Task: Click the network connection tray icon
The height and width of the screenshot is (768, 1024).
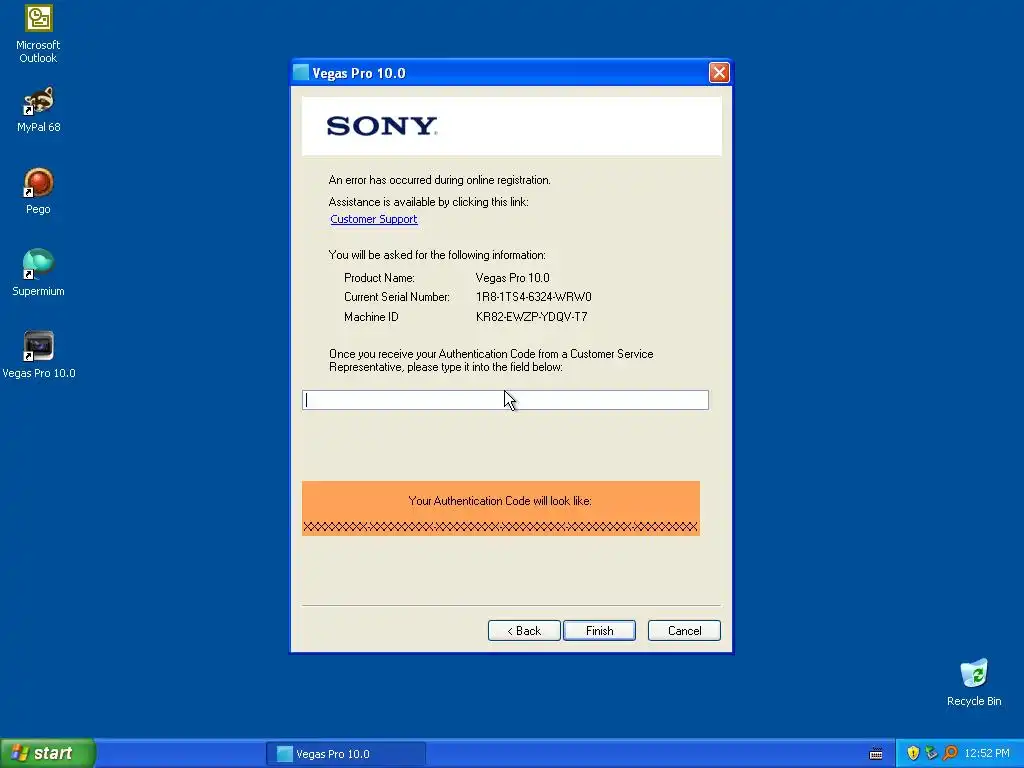Action: 931,753
